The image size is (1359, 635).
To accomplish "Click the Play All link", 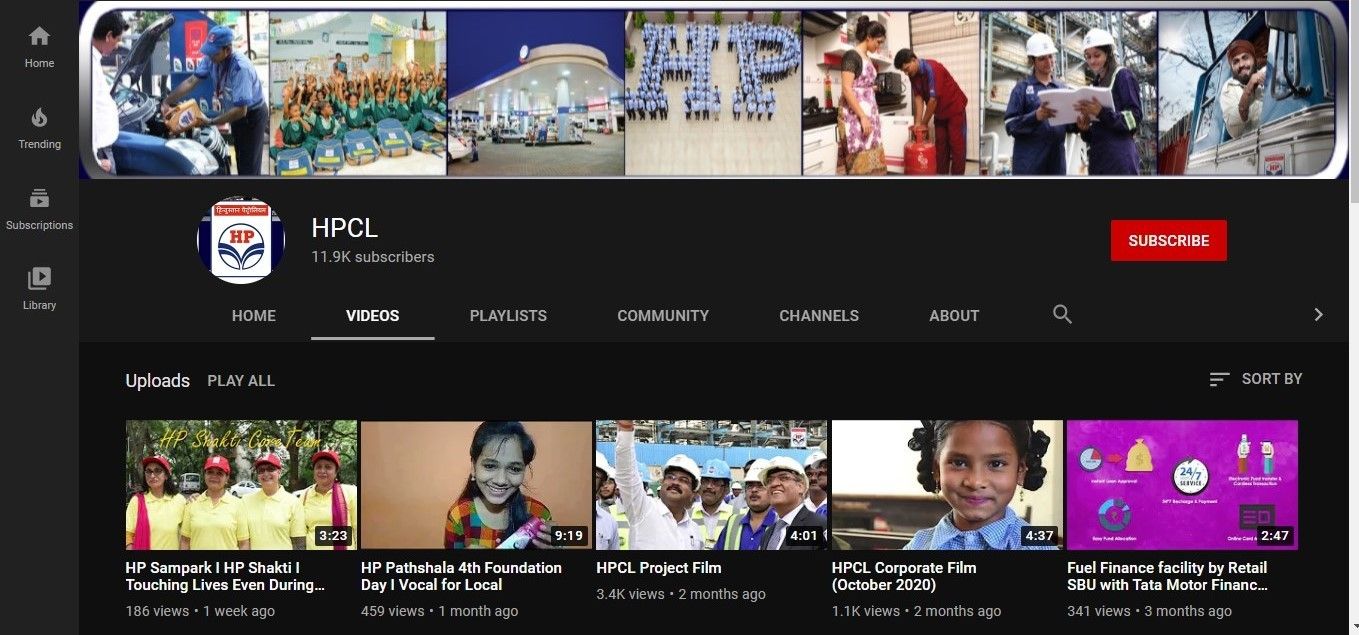I will (x=241, y=381).
